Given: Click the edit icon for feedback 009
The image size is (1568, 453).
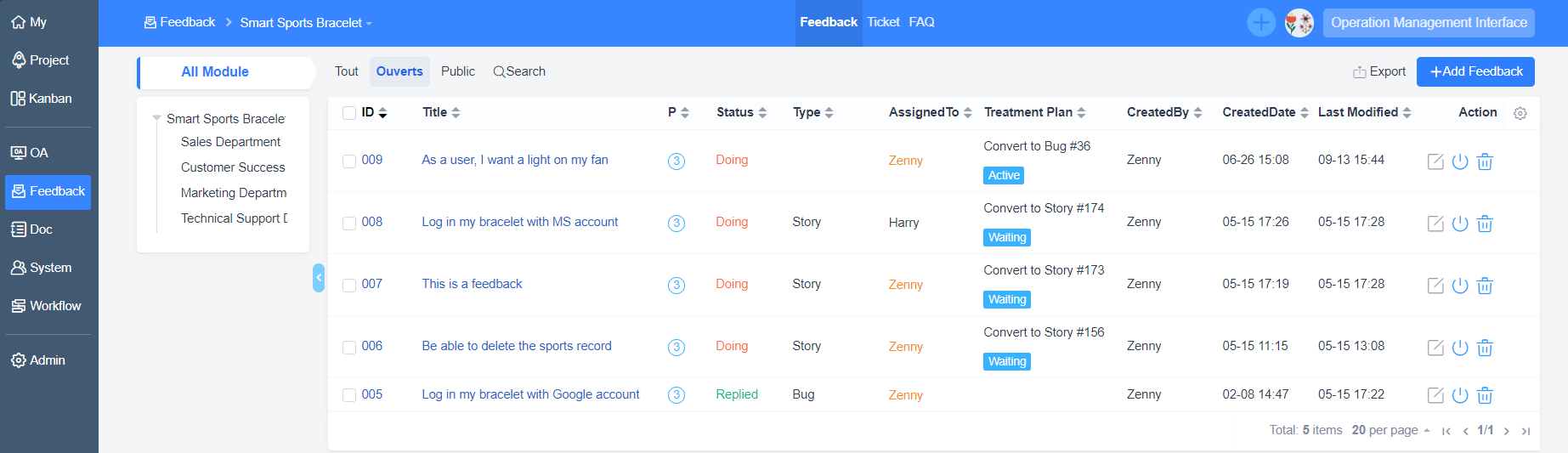Looking at the screenshot, I should click(1435, 161).
